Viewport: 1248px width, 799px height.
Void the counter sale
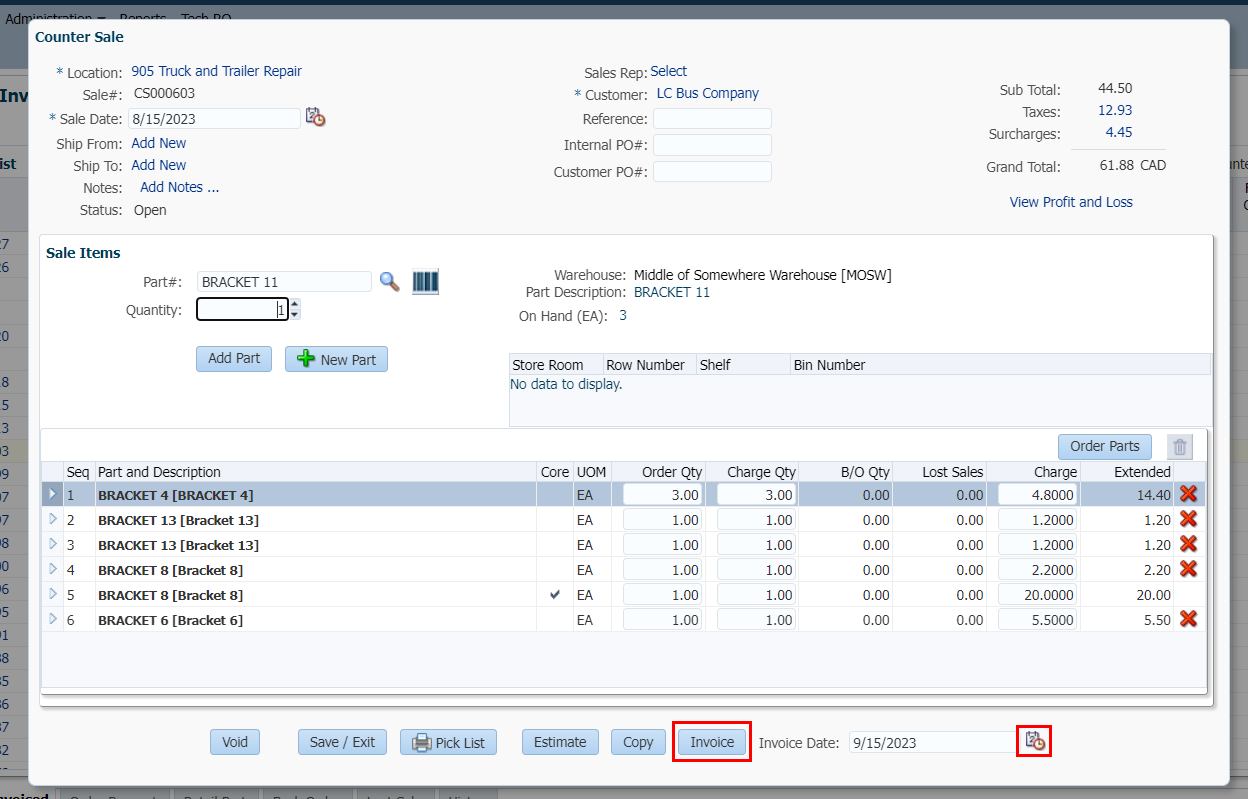[235, 742]
